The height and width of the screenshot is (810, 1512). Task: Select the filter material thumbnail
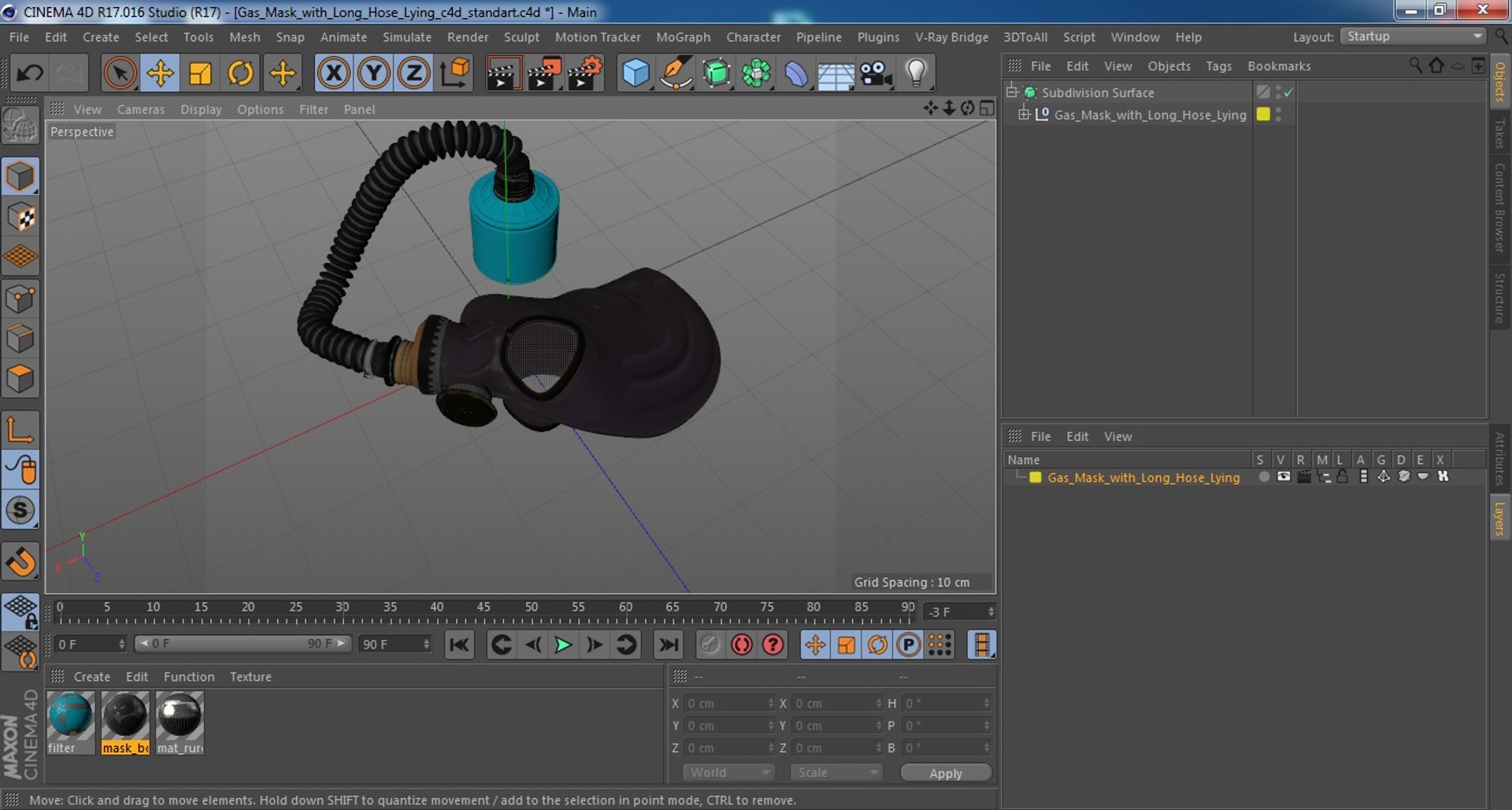(71, 723)
